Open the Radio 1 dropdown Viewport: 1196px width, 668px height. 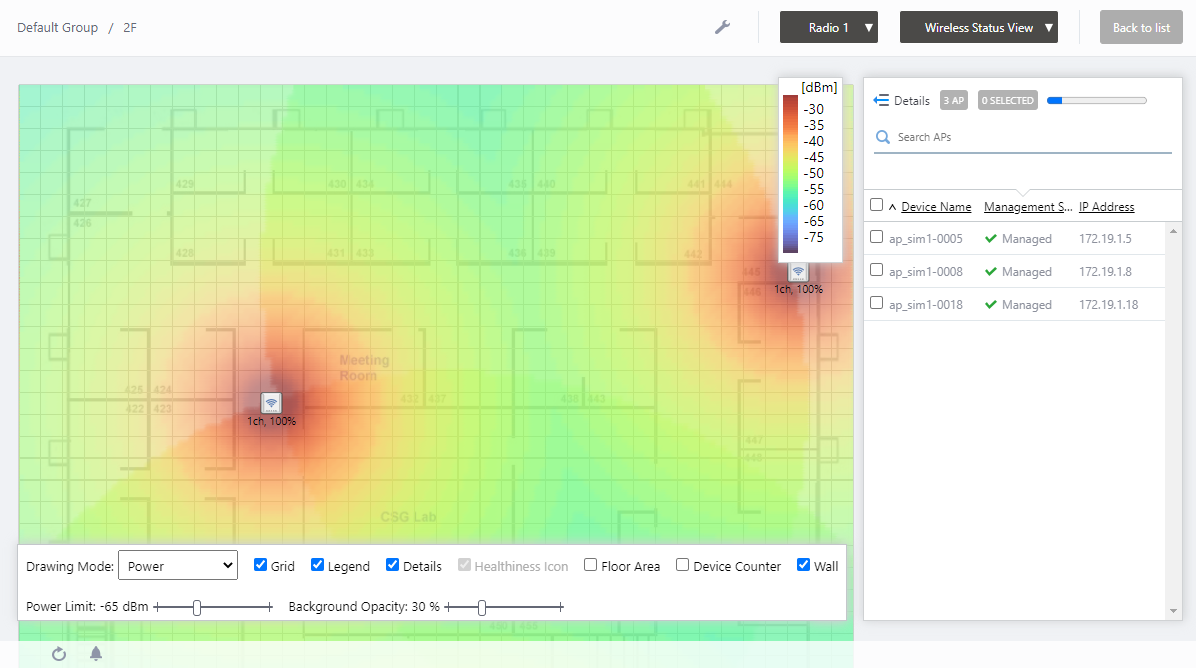[828, 28]
